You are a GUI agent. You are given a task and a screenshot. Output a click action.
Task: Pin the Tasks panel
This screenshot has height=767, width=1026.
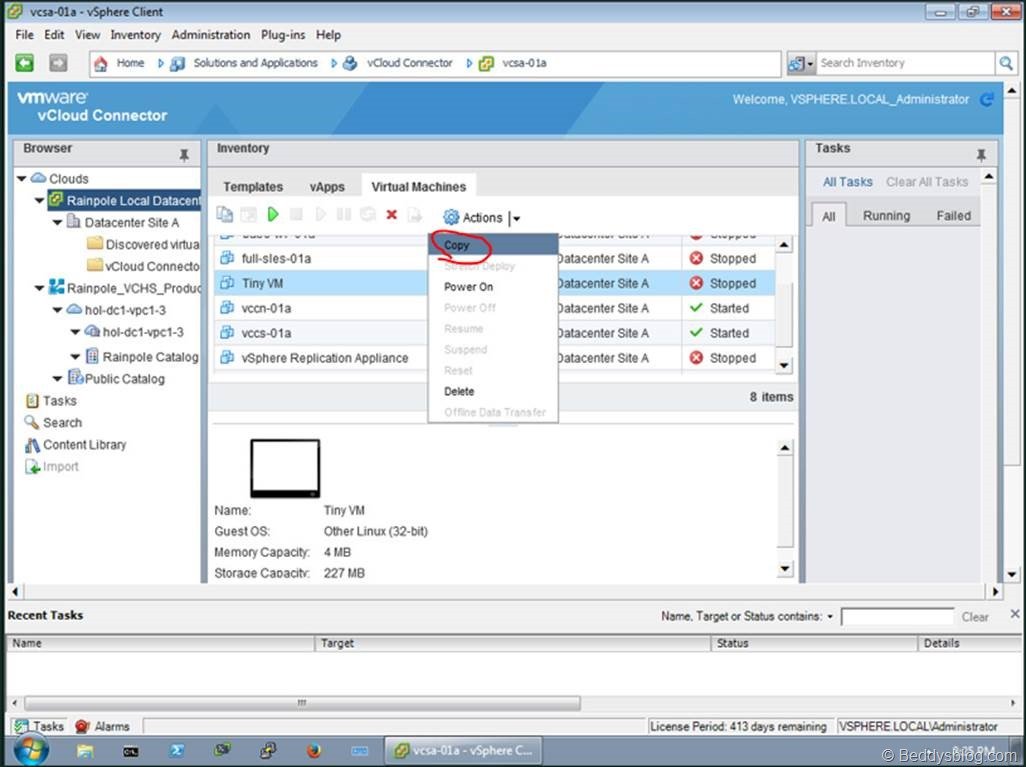[981, 155]
